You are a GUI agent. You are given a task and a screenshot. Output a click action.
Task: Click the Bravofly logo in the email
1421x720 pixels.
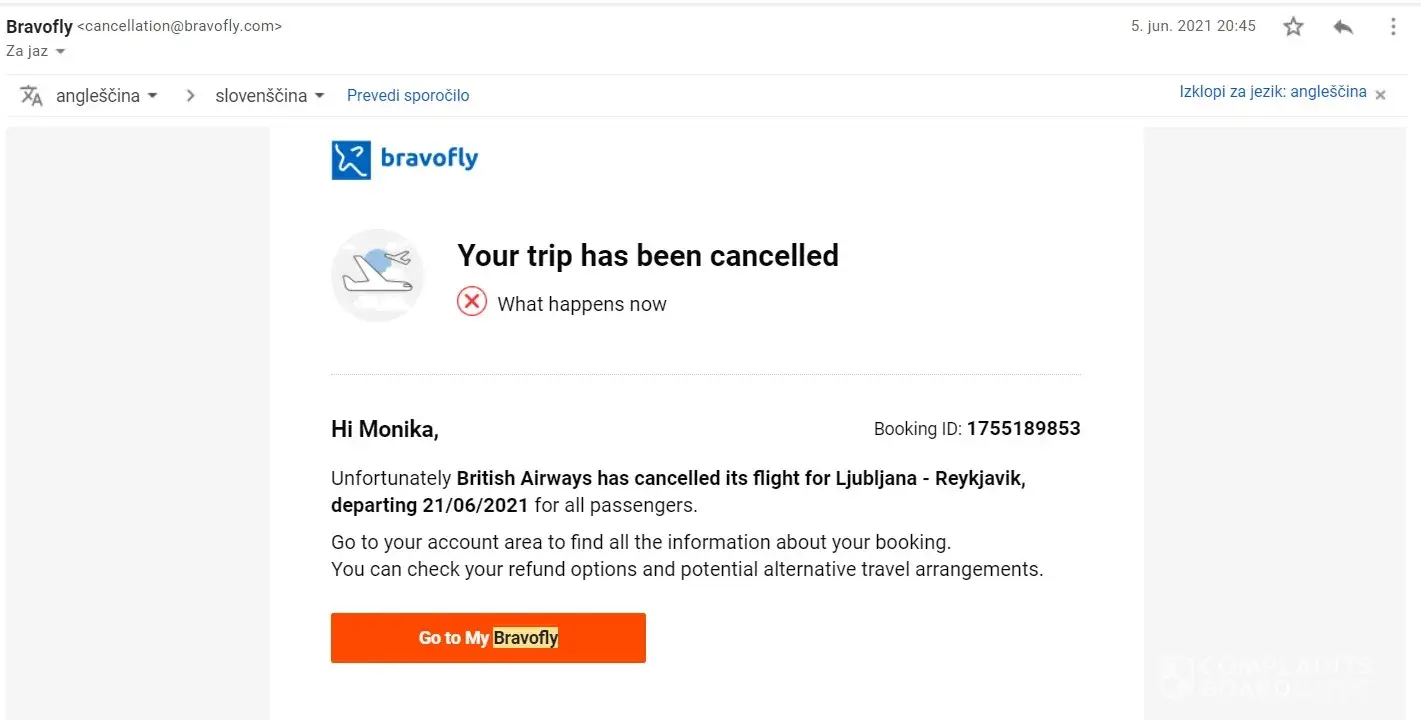click(x=405, y=159)
